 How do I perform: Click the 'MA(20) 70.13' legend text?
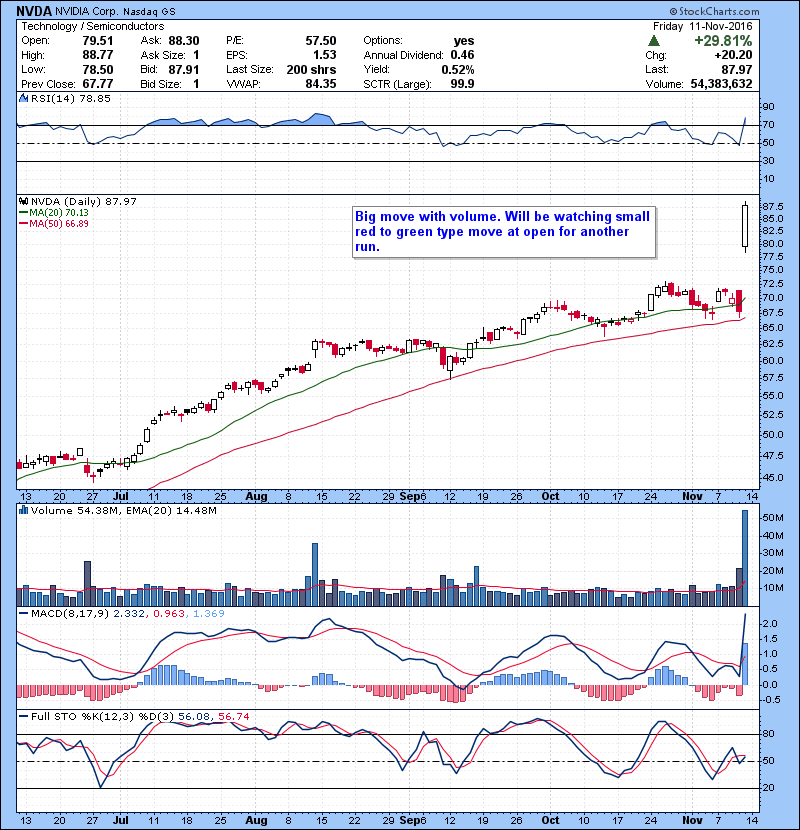[59, 213]
